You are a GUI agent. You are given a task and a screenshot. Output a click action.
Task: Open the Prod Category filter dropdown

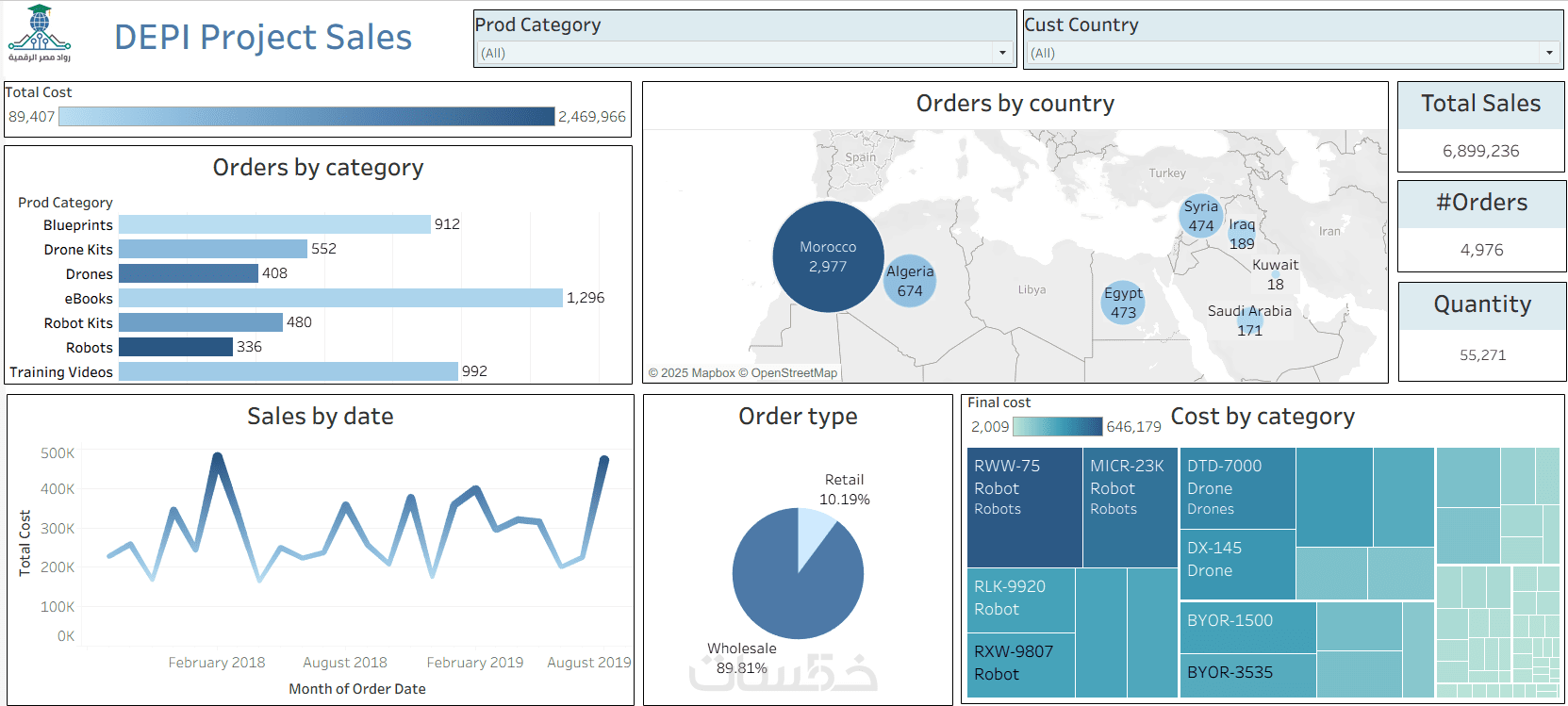[x=745, y=53]
